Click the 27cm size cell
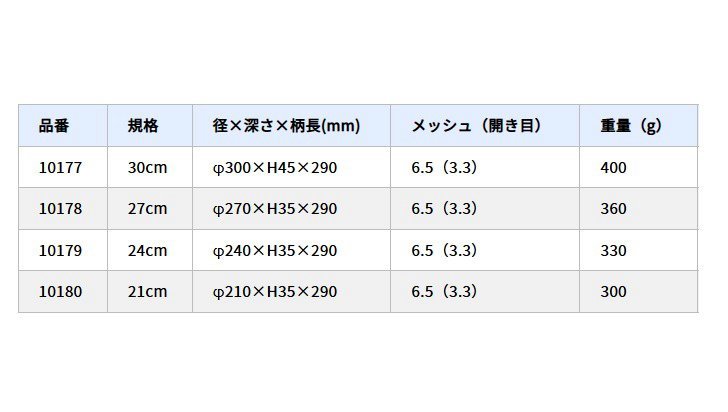This screenshot has height=412, width=728. [x=148, y=209]
